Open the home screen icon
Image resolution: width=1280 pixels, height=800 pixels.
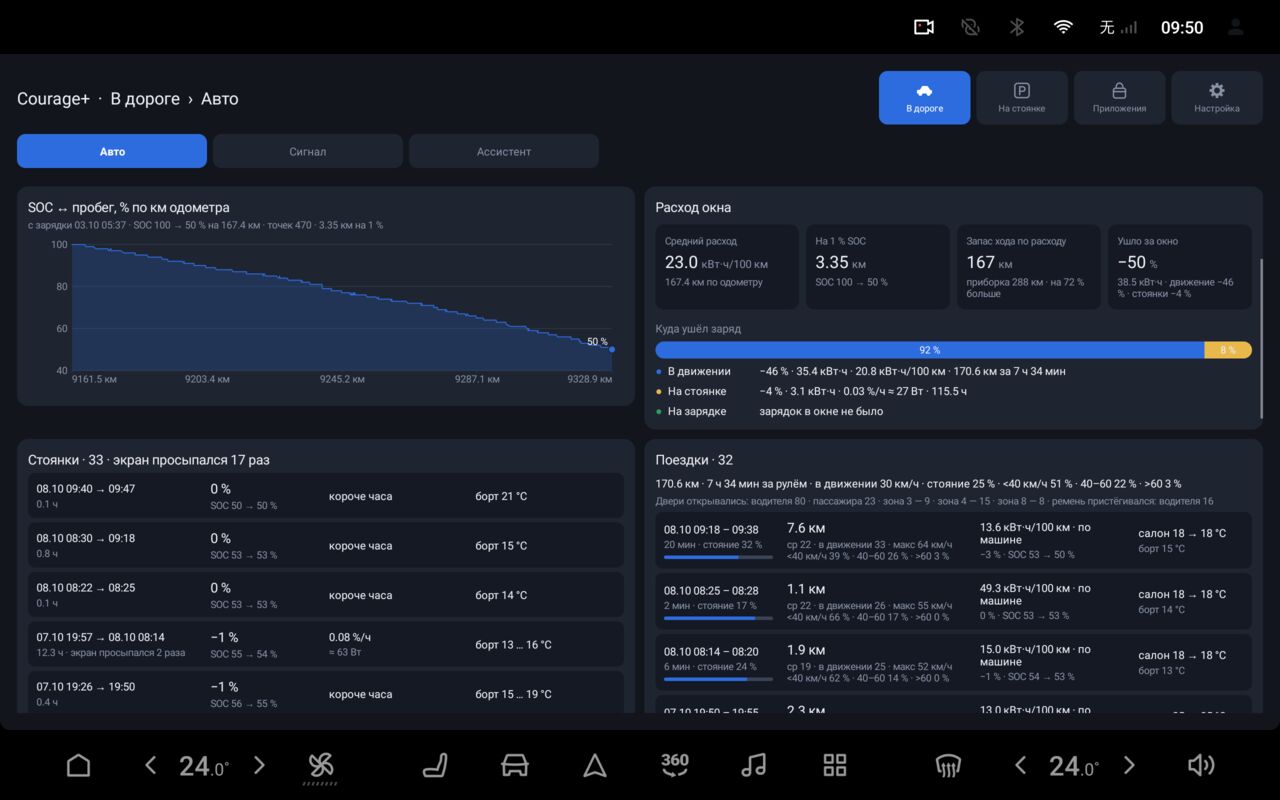pos(78,766)
